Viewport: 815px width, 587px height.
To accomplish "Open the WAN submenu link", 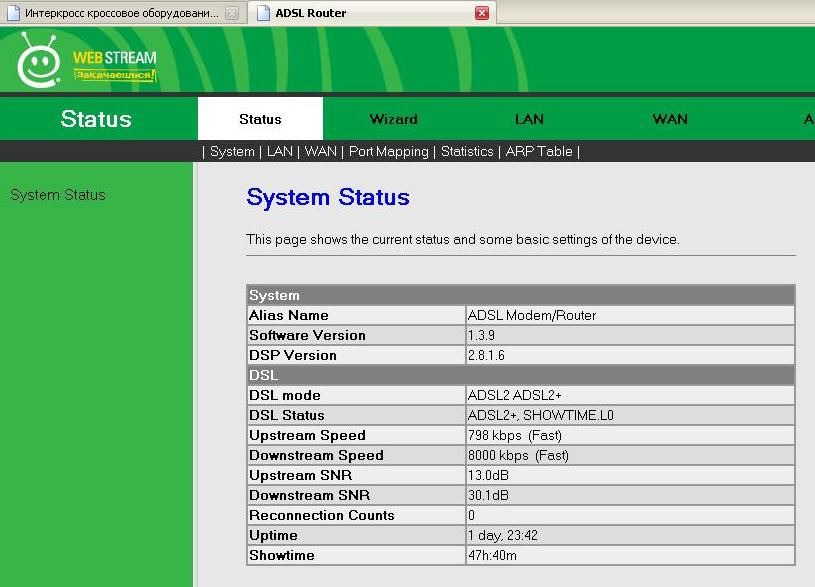I will (x=320, y=151).
